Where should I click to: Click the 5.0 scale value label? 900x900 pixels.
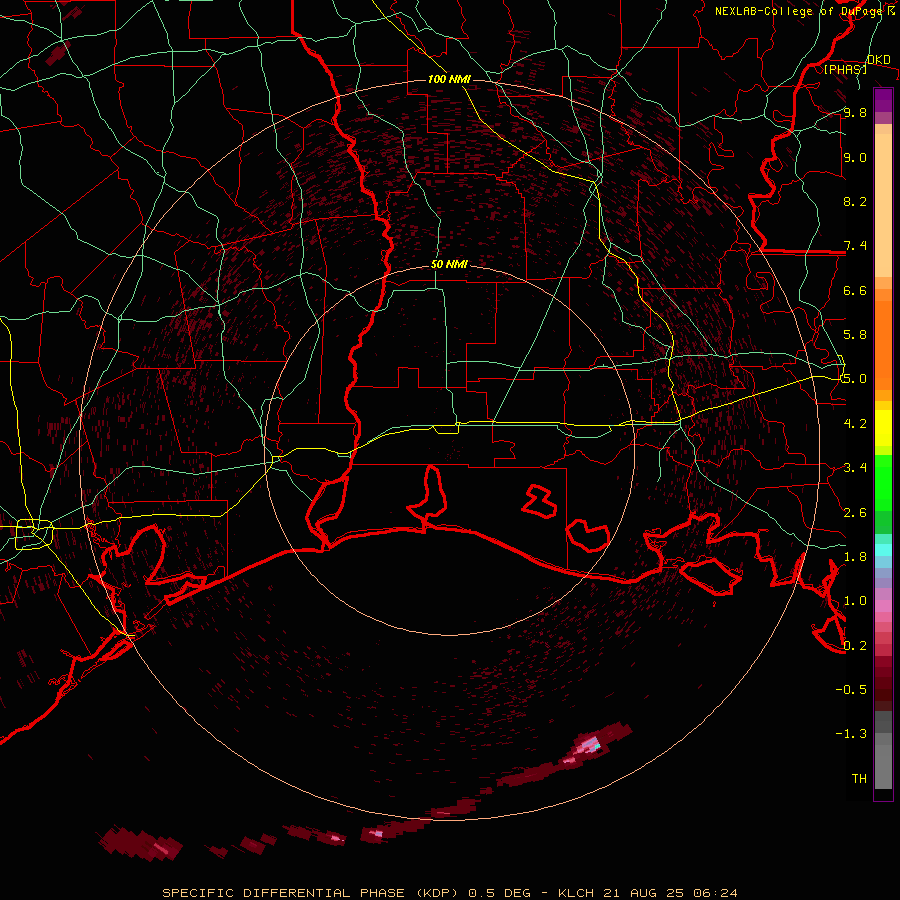(x=855, y=379)
